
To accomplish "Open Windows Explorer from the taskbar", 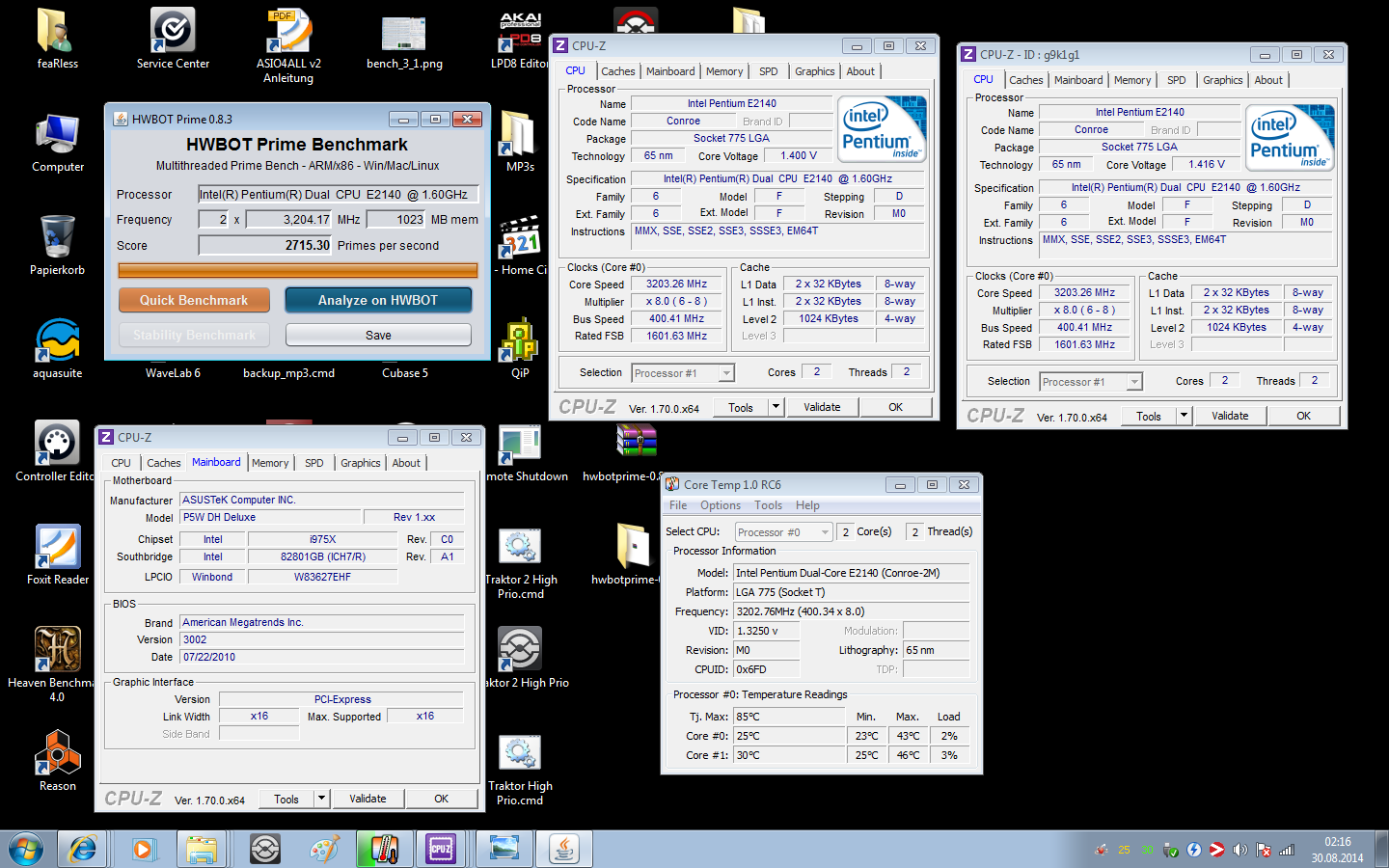I will [202, 850].
